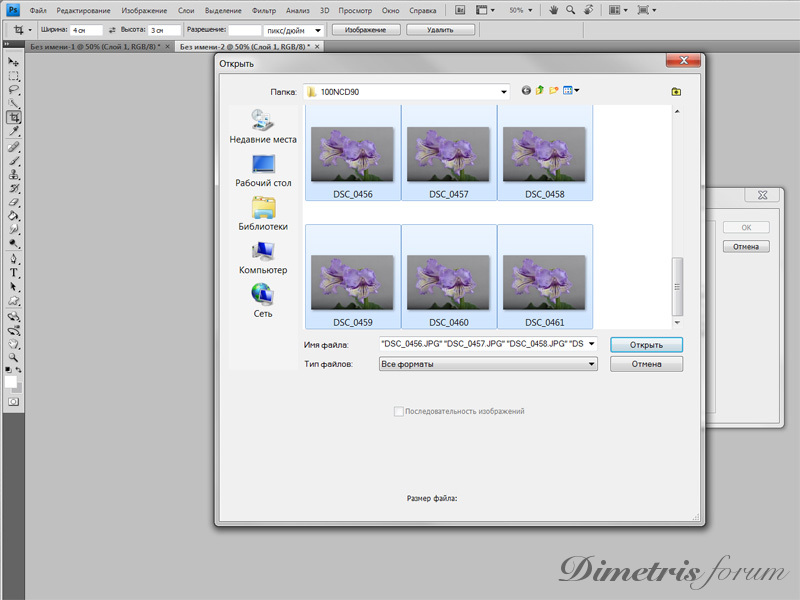Expand the Папка folder dropdown
The width and height of the screenshot is (800, 600).
504,92
